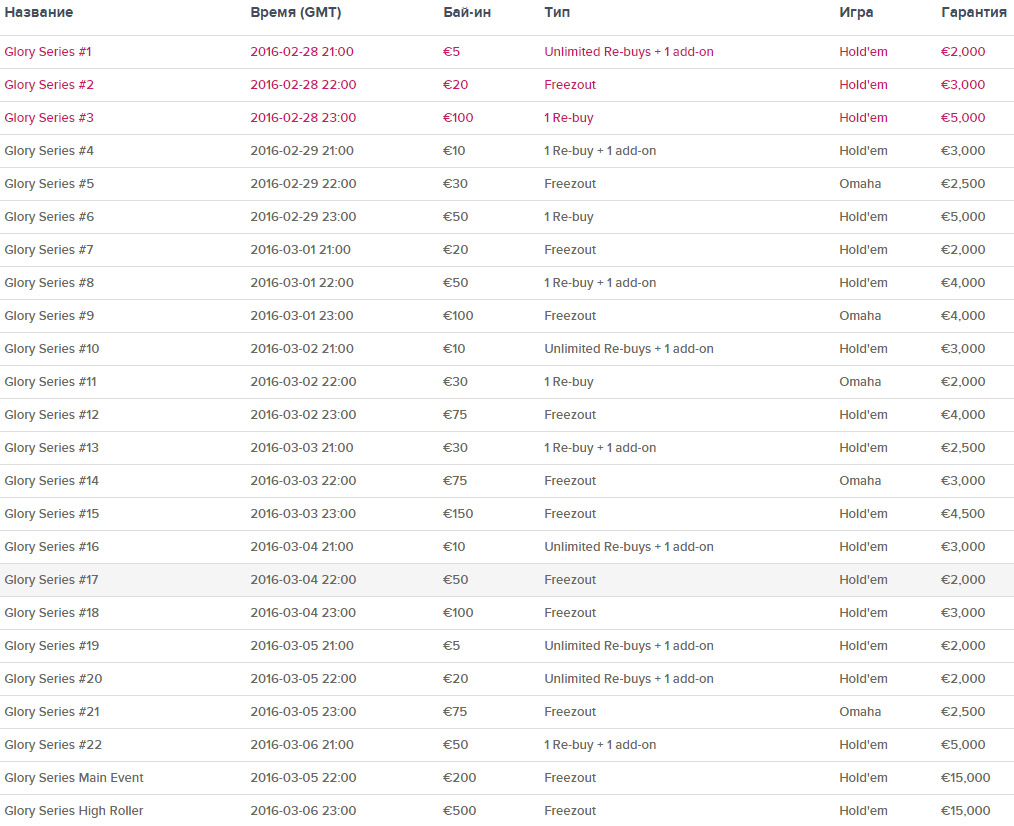Select the Glory Series #7 row name

click(49, 250)
